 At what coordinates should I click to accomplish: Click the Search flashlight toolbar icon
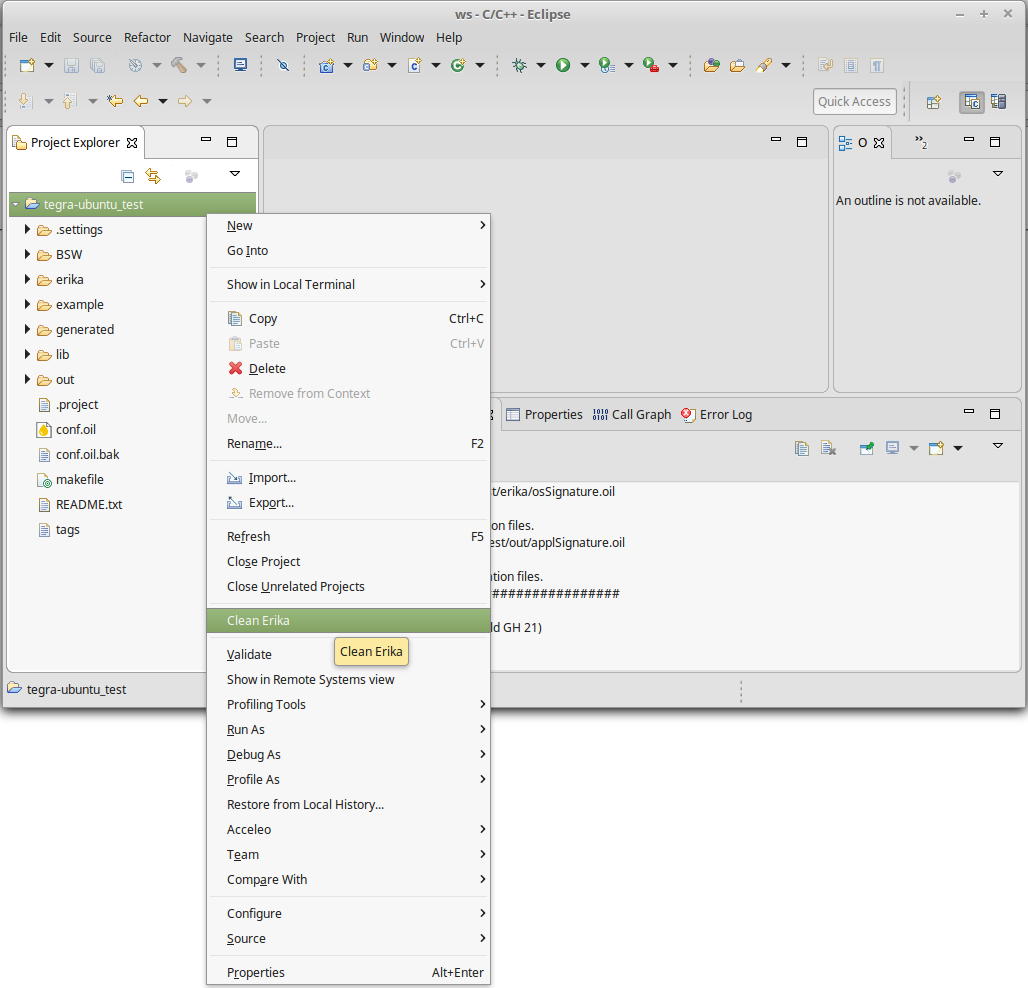764,65
